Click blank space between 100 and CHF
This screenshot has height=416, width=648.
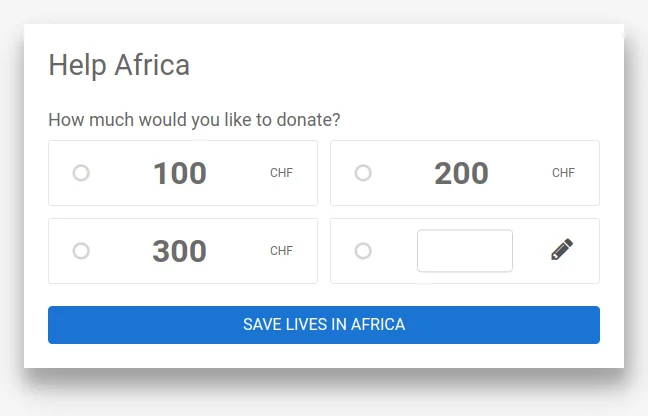tap(238, 173)
